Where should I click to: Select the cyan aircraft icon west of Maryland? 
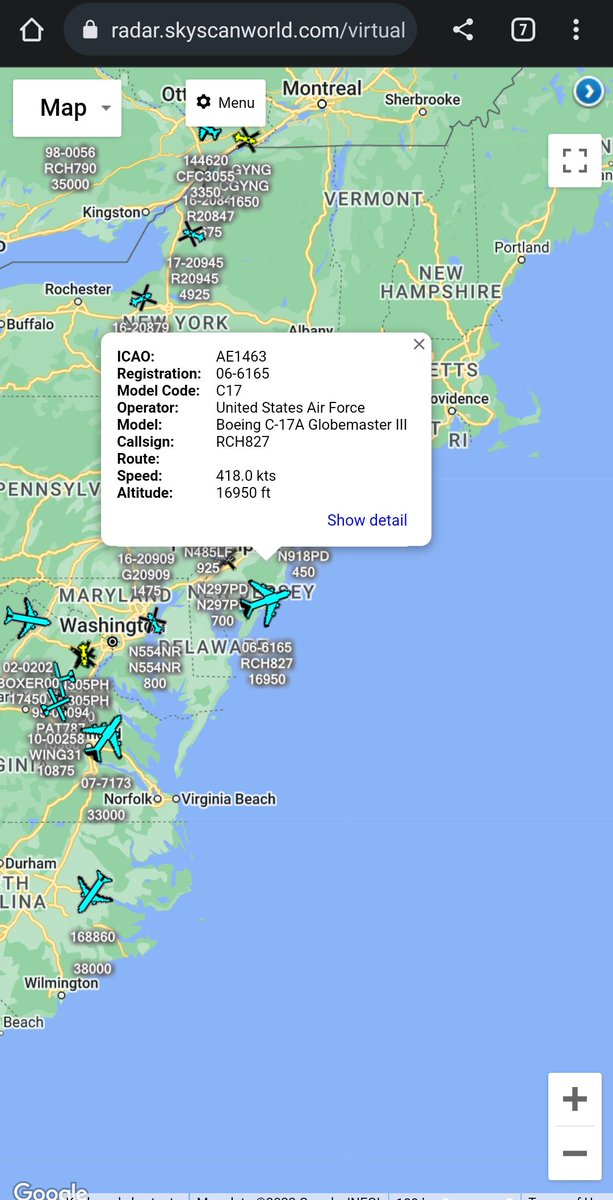coord(27,618)
